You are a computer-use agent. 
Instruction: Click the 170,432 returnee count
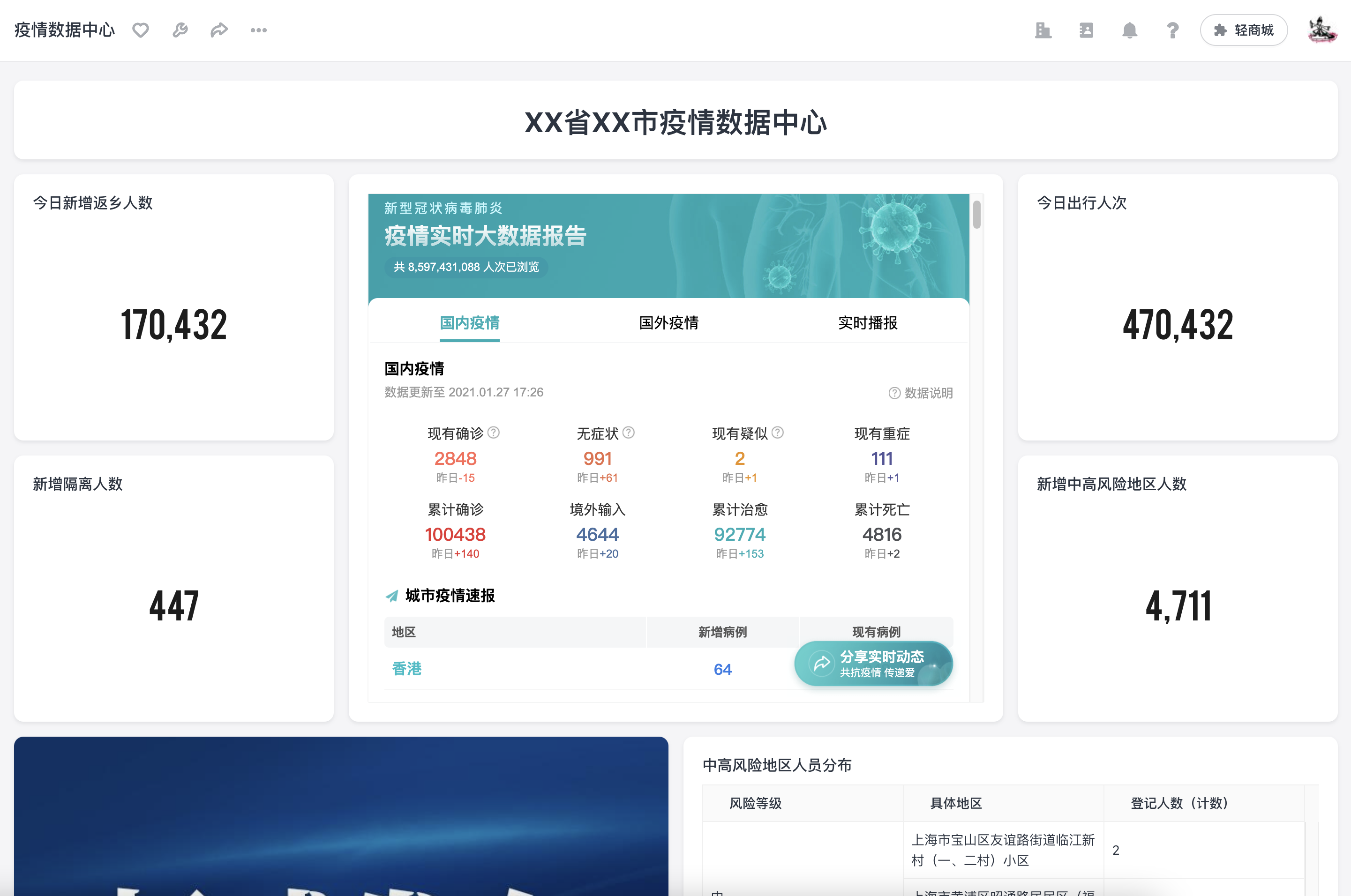(174, 325)
